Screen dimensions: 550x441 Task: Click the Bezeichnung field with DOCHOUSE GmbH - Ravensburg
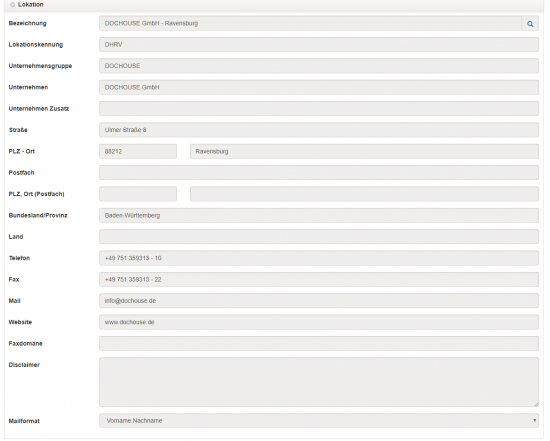310,24
